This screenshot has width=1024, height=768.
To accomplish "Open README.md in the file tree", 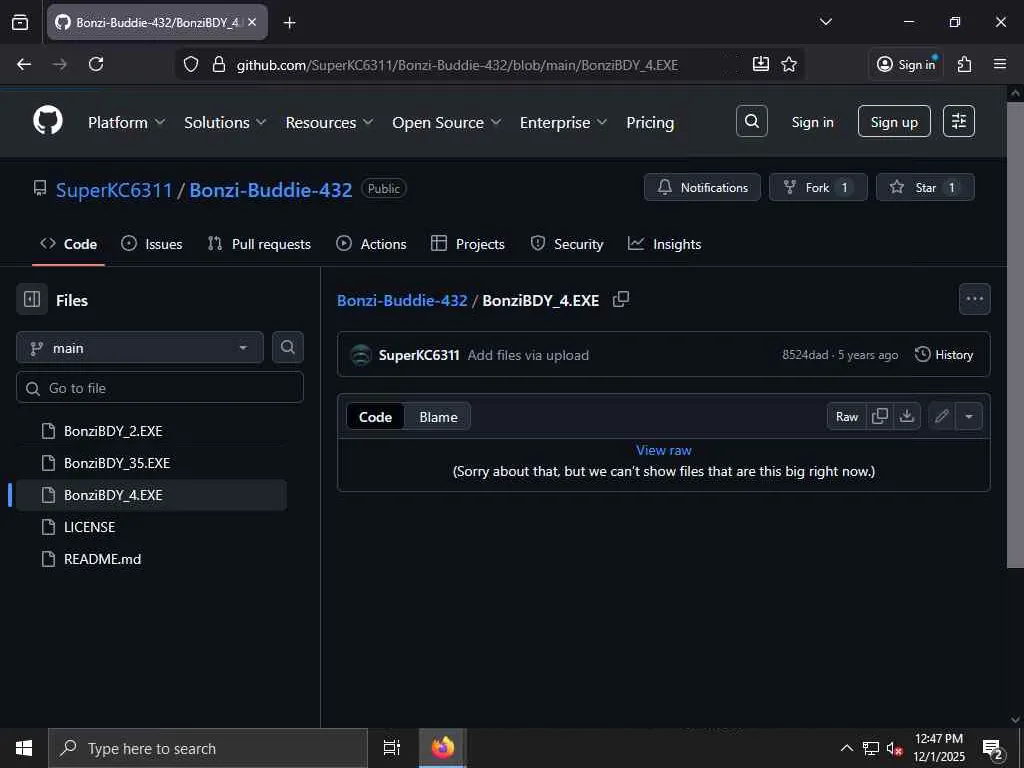I will click(x=152, y=559).
